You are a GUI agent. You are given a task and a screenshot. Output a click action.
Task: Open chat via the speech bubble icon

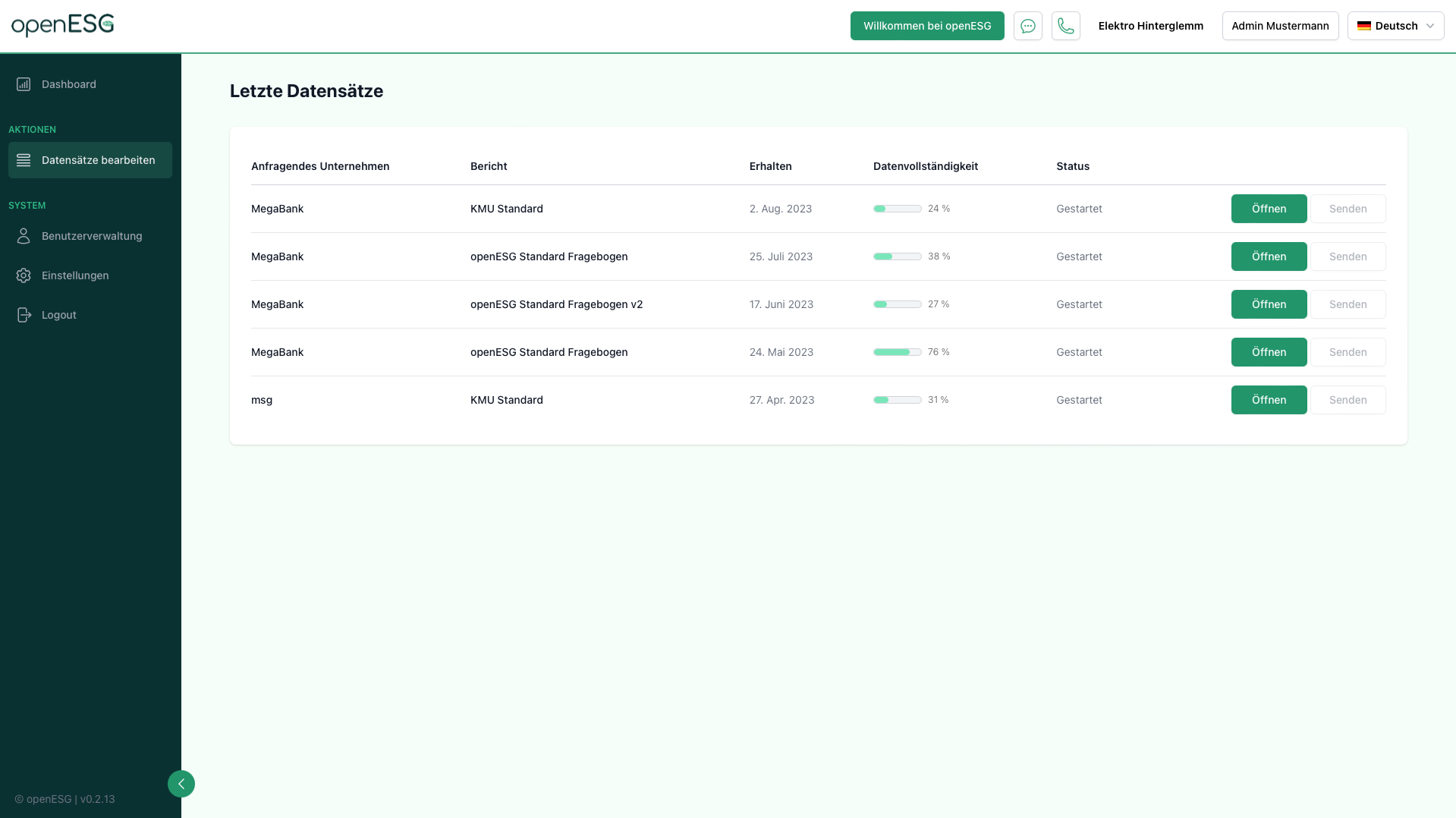(x=1028, y=26)
